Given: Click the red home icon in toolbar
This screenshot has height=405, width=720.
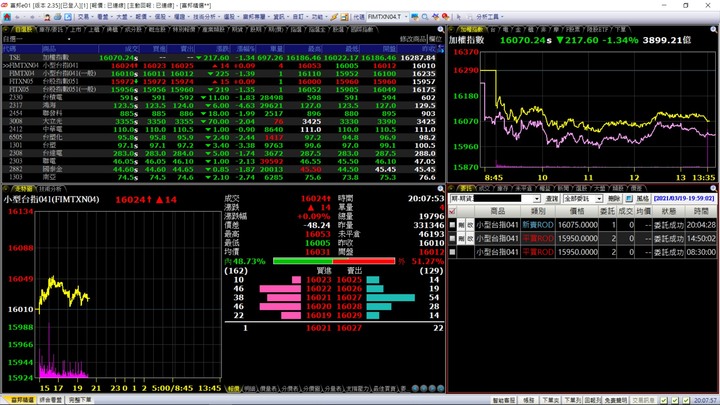Looking at the screenshot, I should [x=7, y=17].
